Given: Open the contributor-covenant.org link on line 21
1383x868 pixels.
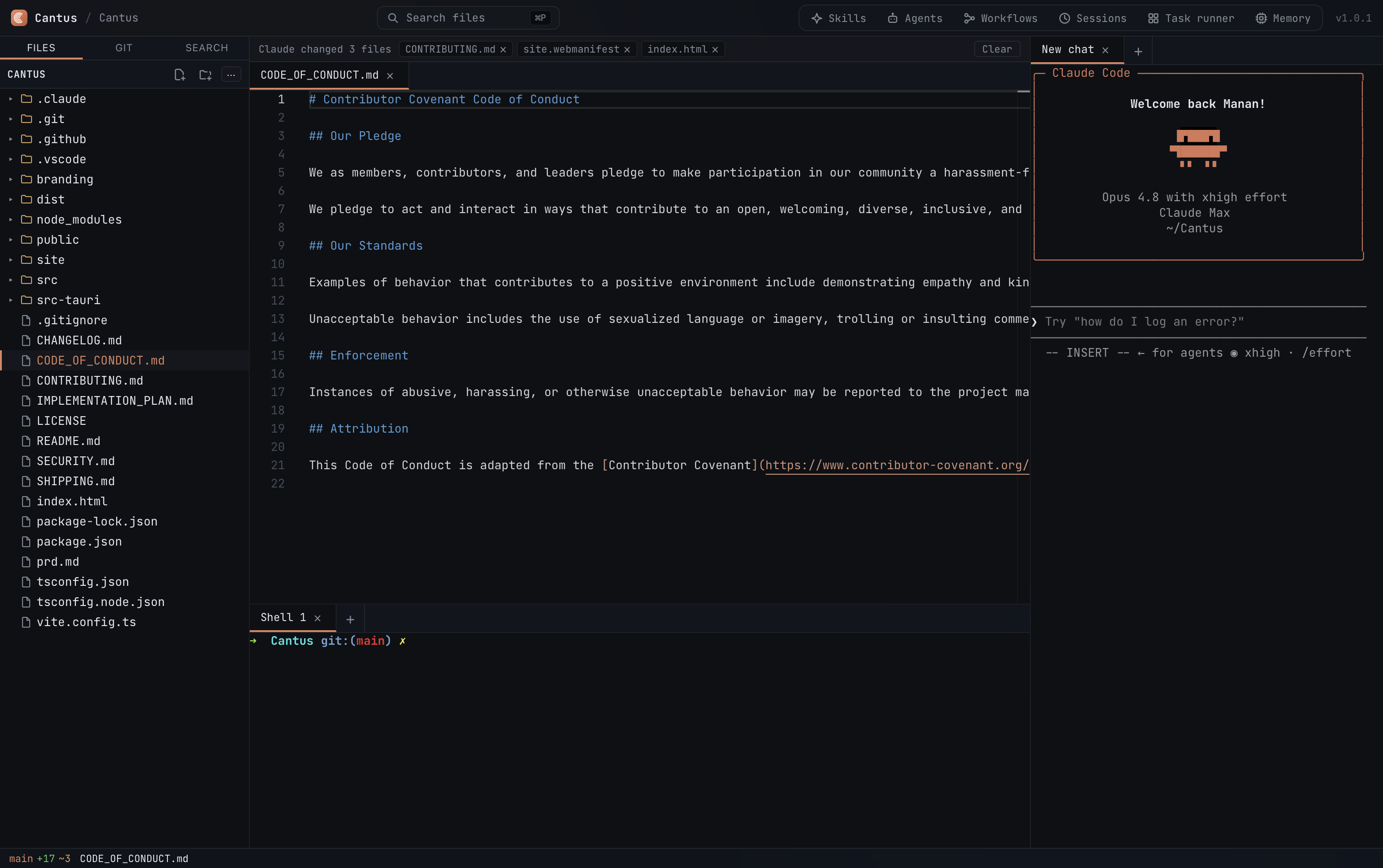Looking at the screenshot, I should tap(897, 465).
